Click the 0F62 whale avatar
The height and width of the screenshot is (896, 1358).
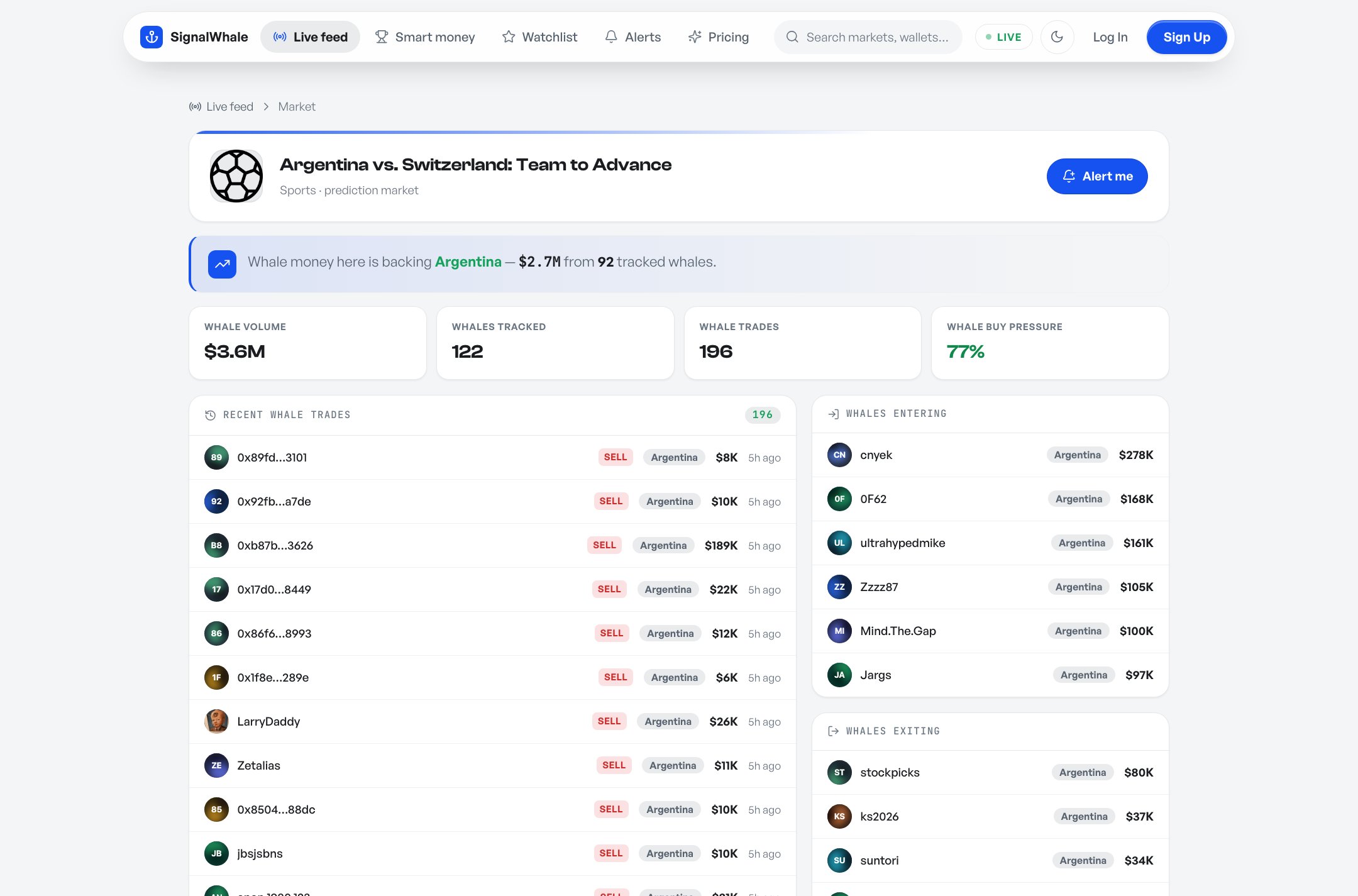(839, 499)
